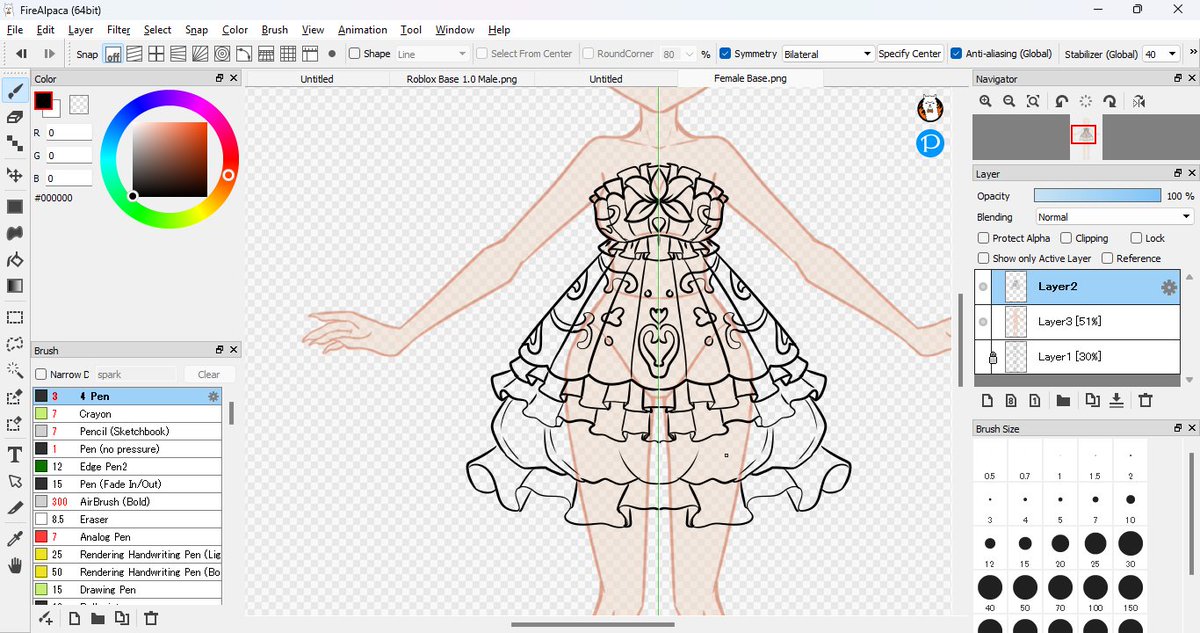Select the Lasso selection tool
Viewport: 1200px width, 633px height.
(15, 344)
